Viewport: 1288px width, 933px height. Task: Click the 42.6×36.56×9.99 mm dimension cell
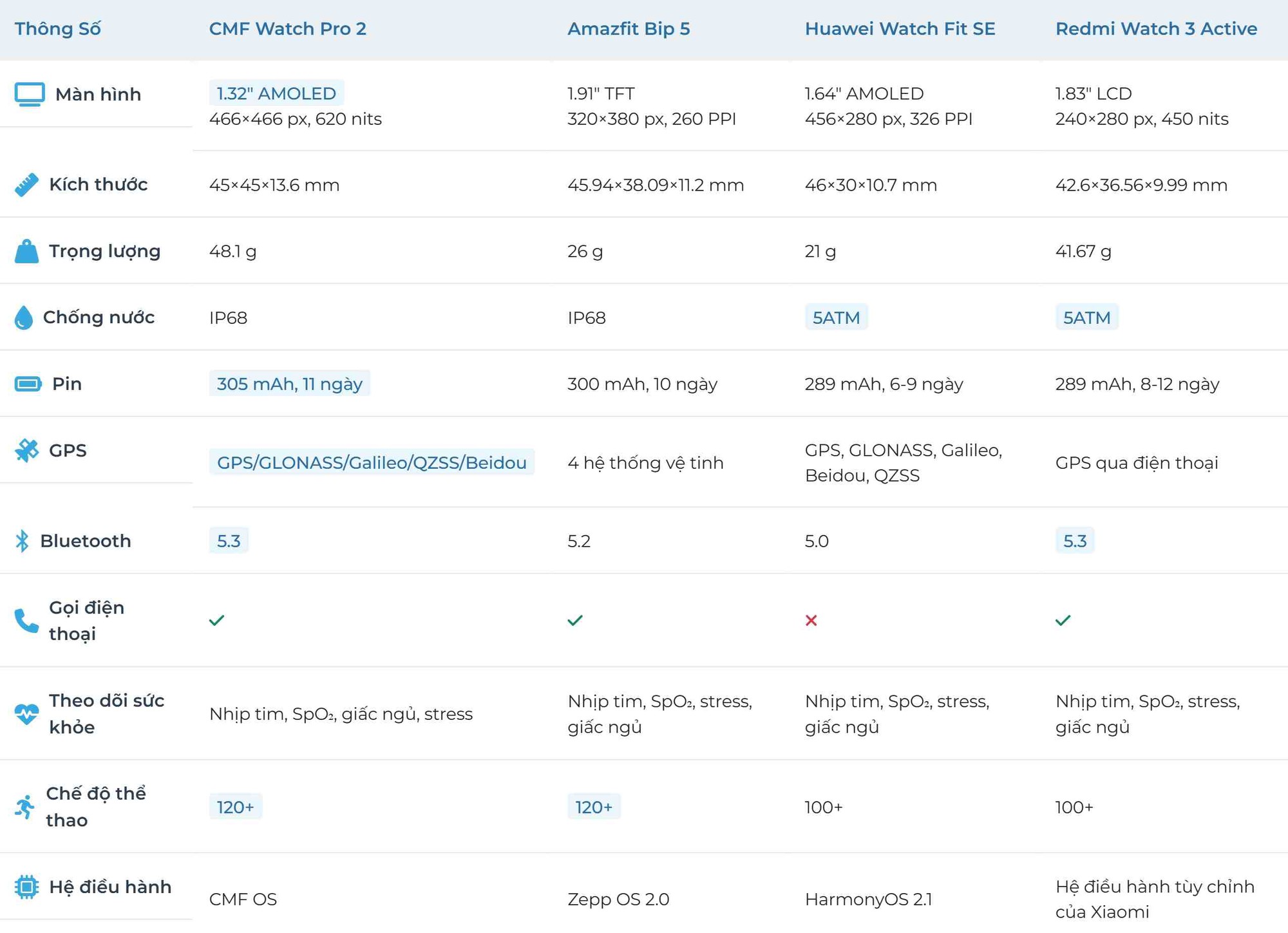click(x=1141, y=185)
